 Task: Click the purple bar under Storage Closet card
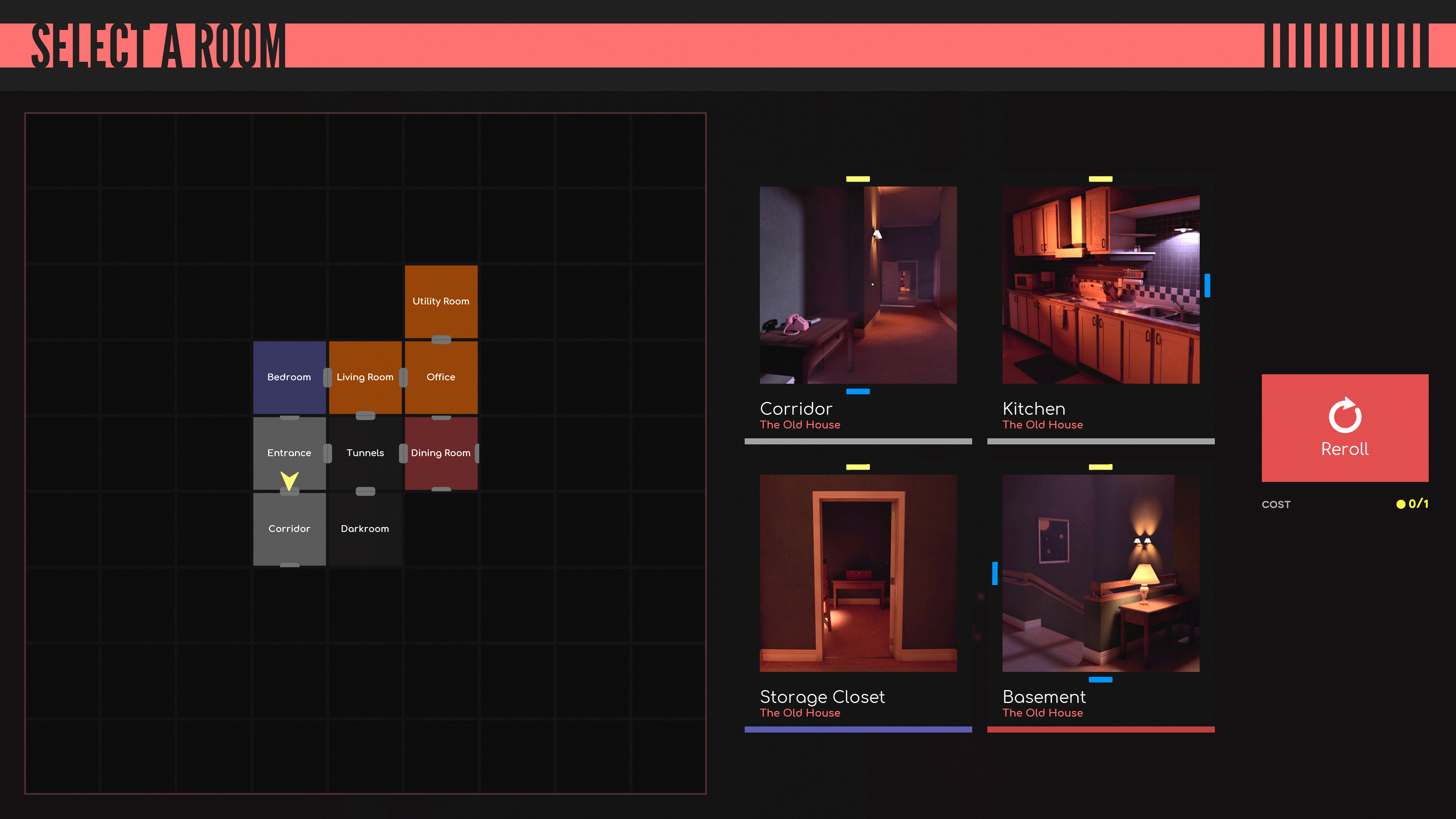point(858,729)
